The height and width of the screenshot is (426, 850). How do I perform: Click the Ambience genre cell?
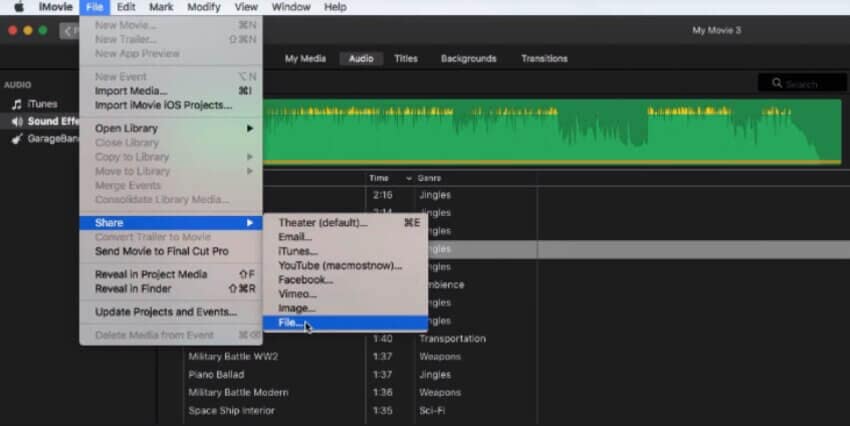446,285
